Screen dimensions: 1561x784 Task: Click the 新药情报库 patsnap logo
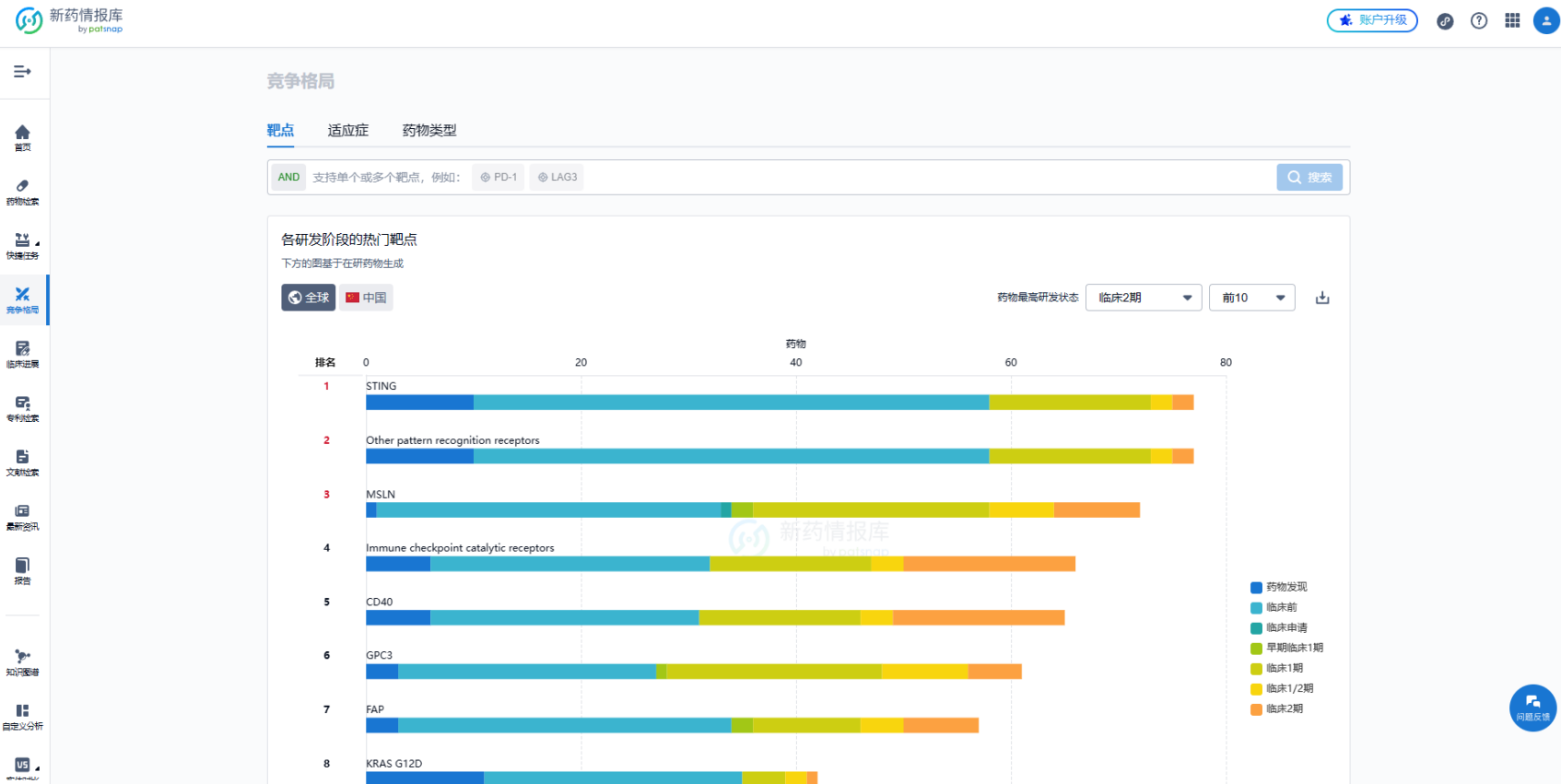click(69, 20)
